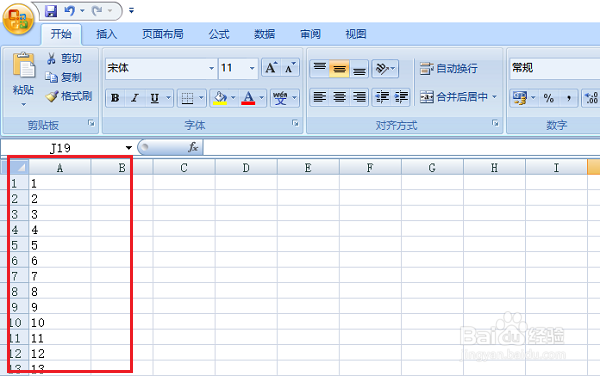Screen dimensions: 600x376
Task: Apply percent style
Action: click(x=549, y=98)
